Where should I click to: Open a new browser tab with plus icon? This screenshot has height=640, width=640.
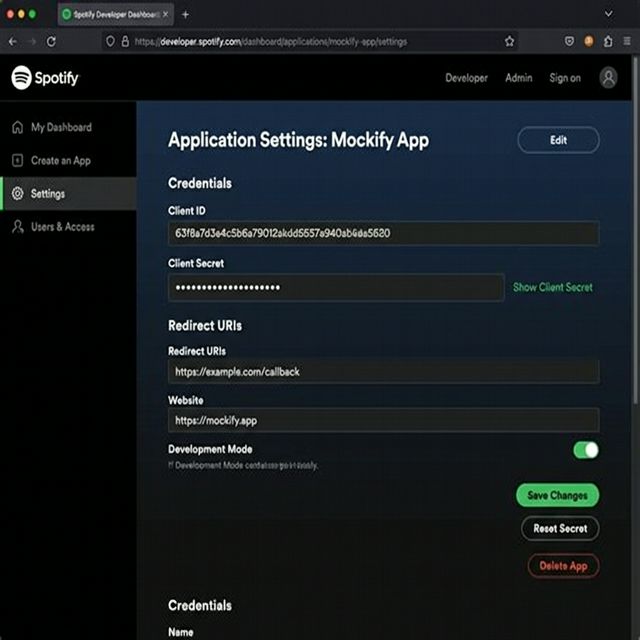tap(185, 14)
